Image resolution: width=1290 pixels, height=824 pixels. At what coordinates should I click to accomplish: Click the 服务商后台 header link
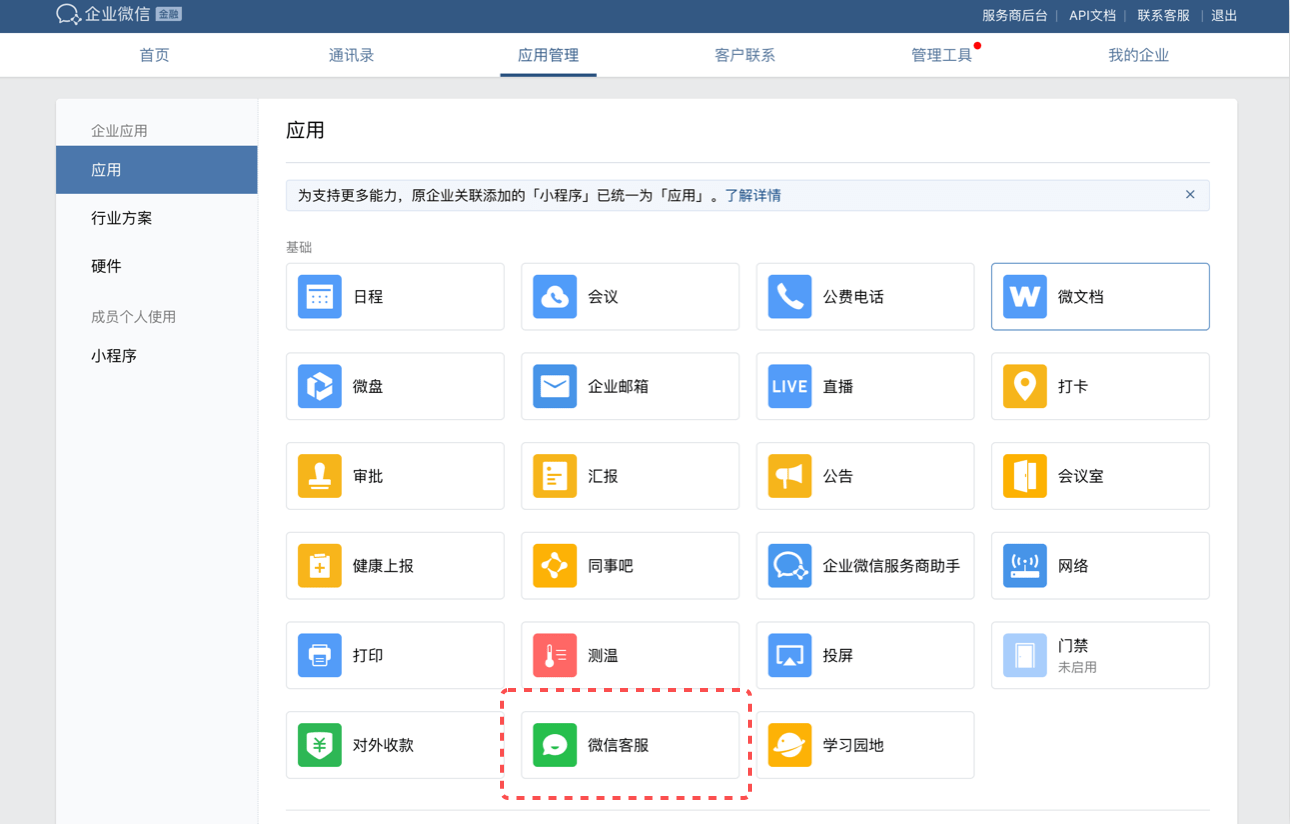(x=1015, y=15)
